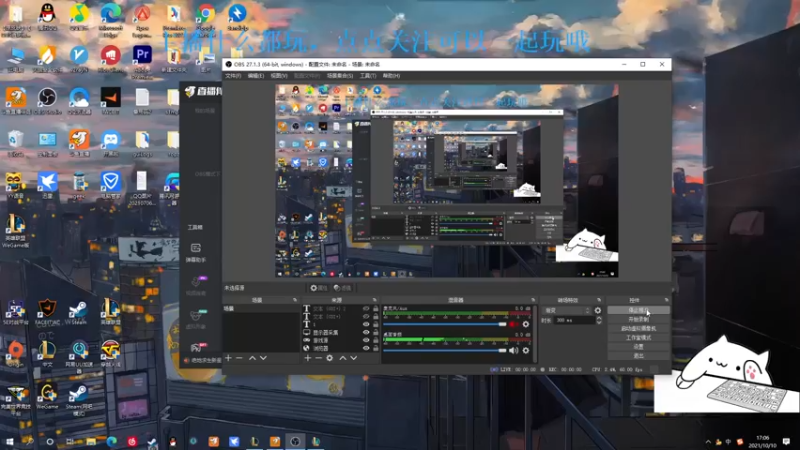Toggle lock on 游戏源 source
800x450 pixels.
pos(376,340)
